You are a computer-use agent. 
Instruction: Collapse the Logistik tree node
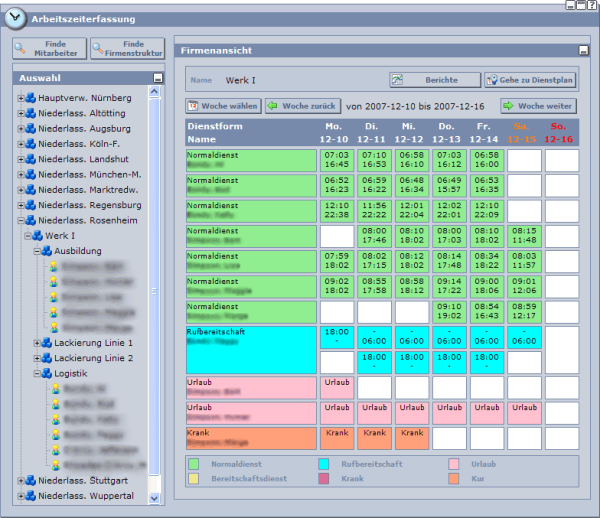37,374
